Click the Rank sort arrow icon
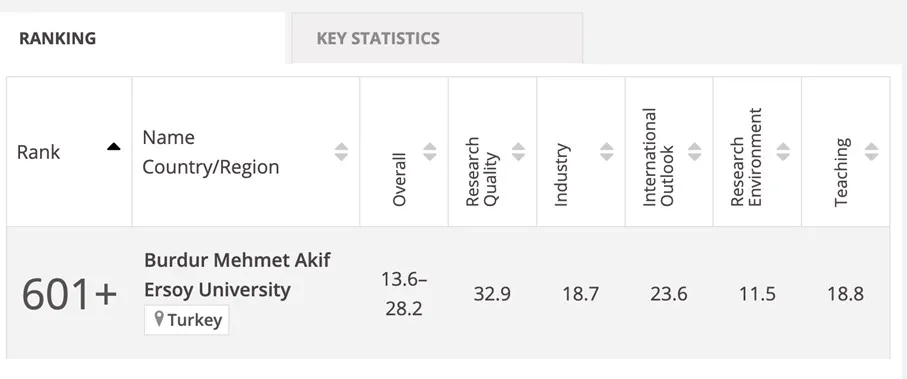Screen dimensions: 907x379 tap(114, 147)
